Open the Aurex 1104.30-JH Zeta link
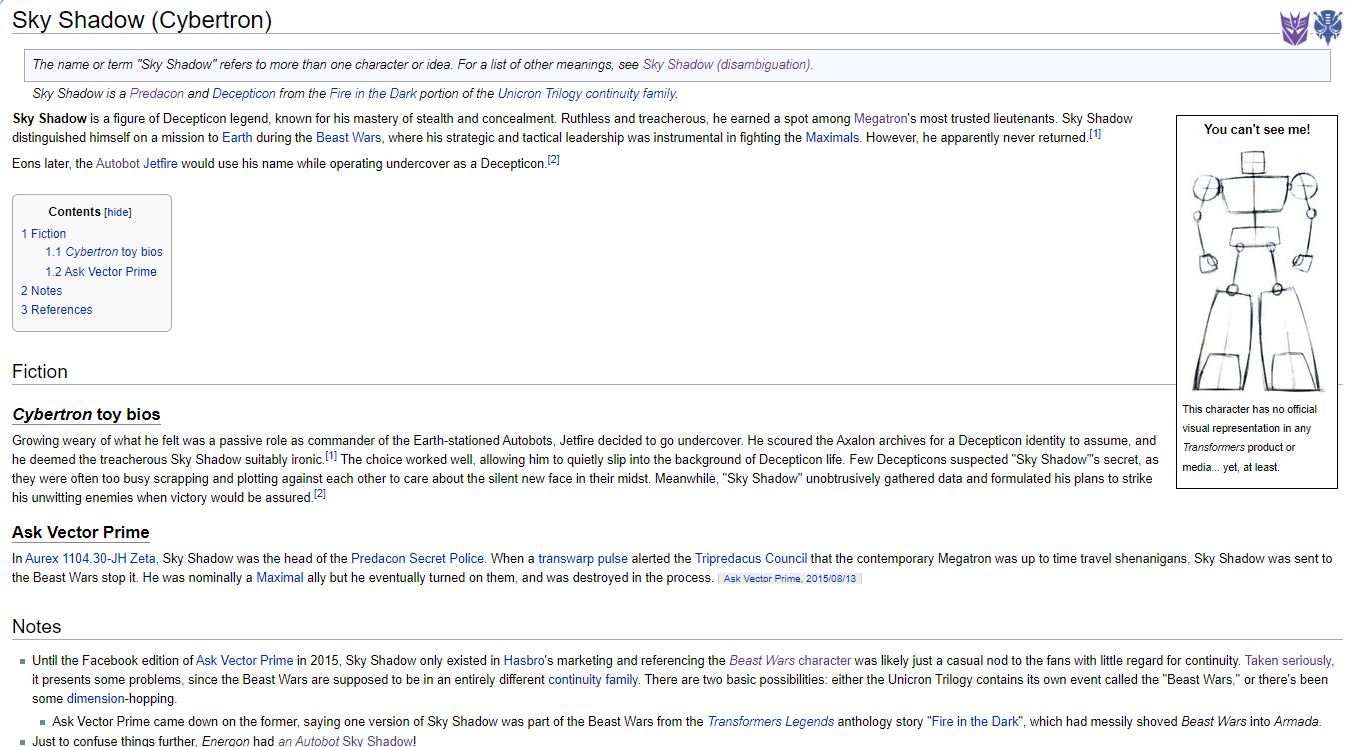1351x747 pixels. pos(90,558)
